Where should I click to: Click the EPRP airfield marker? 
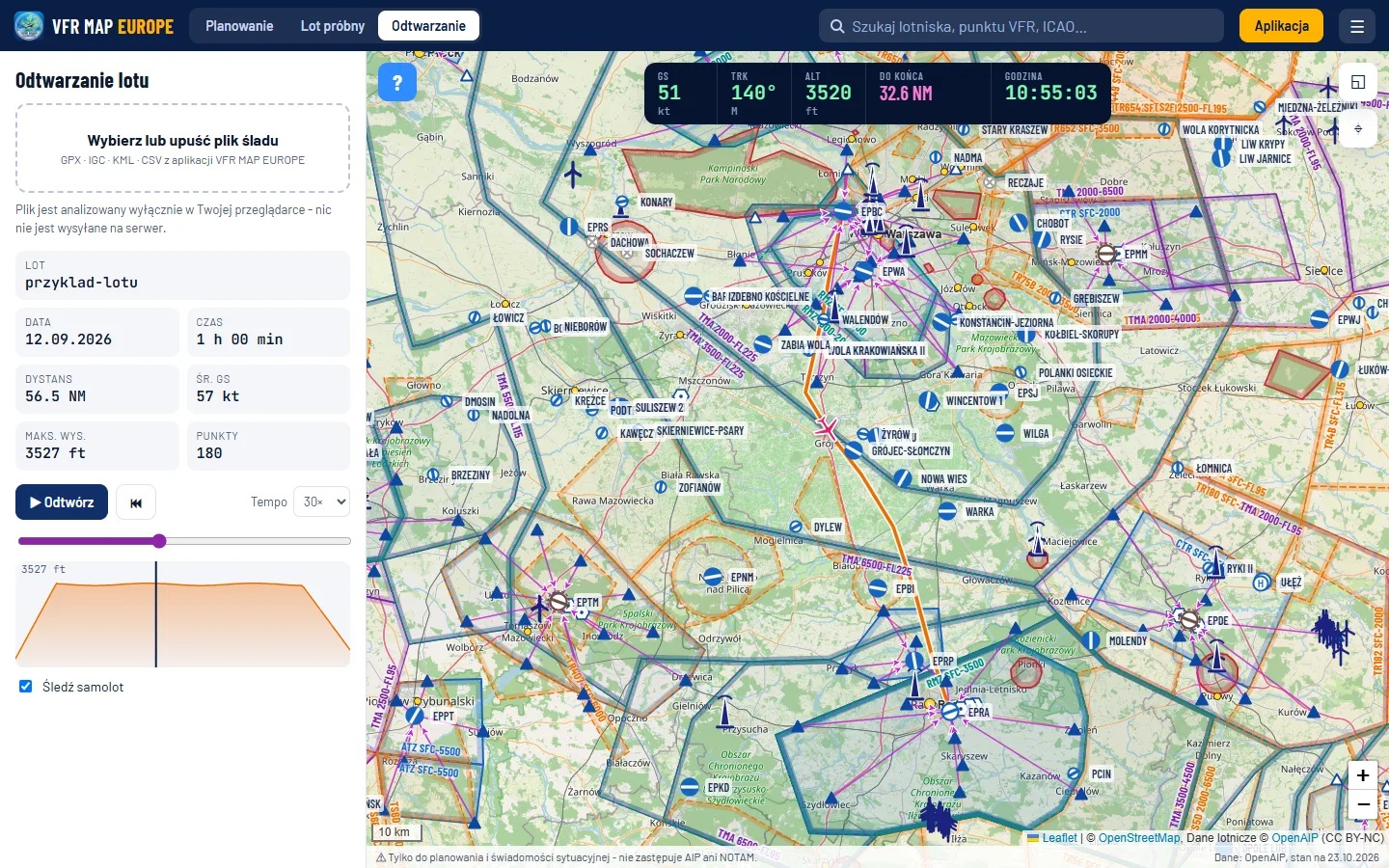coord(914,662)
